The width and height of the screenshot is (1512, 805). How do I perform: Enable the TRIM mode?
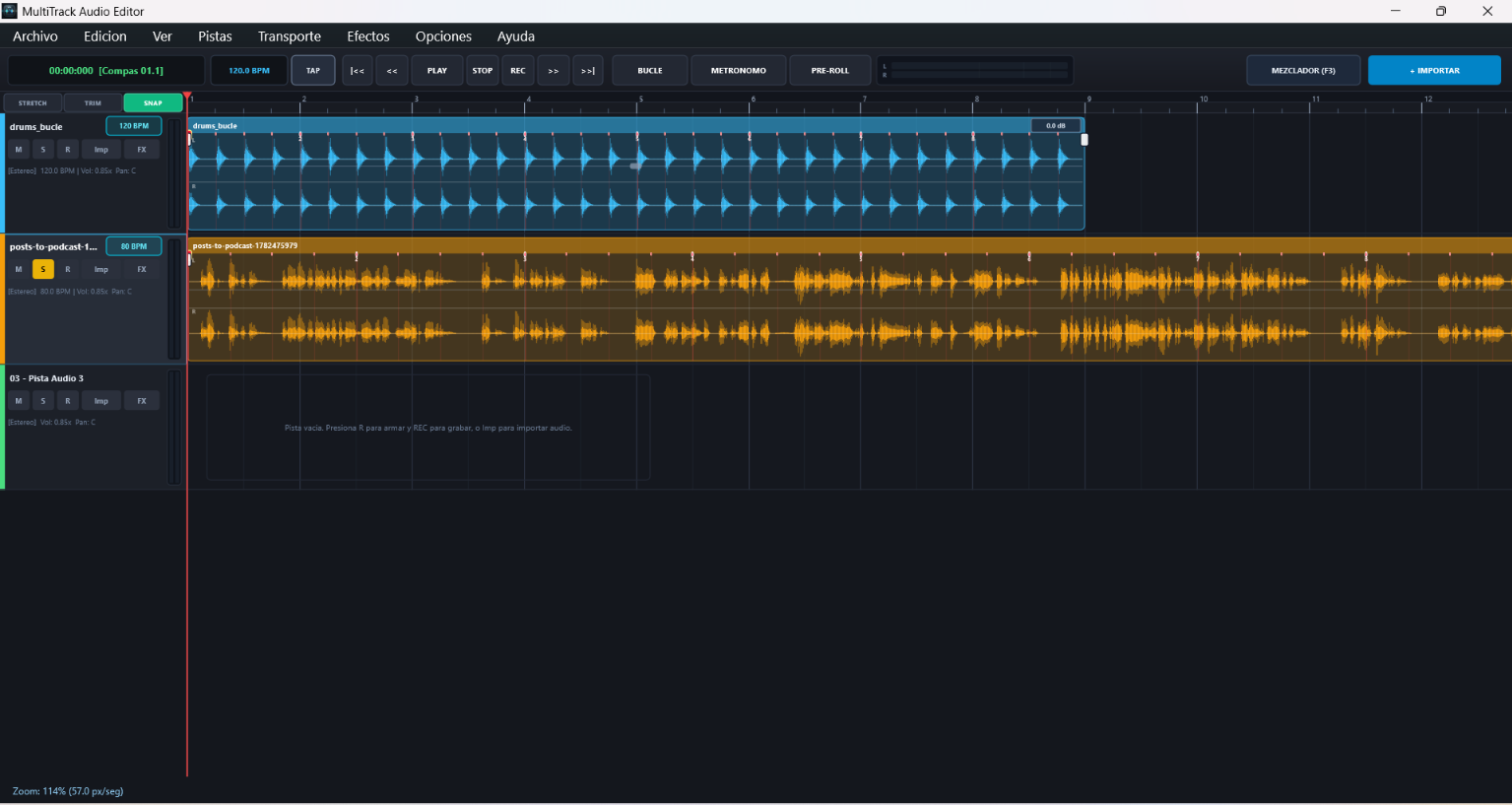click(x=93, y=102)
